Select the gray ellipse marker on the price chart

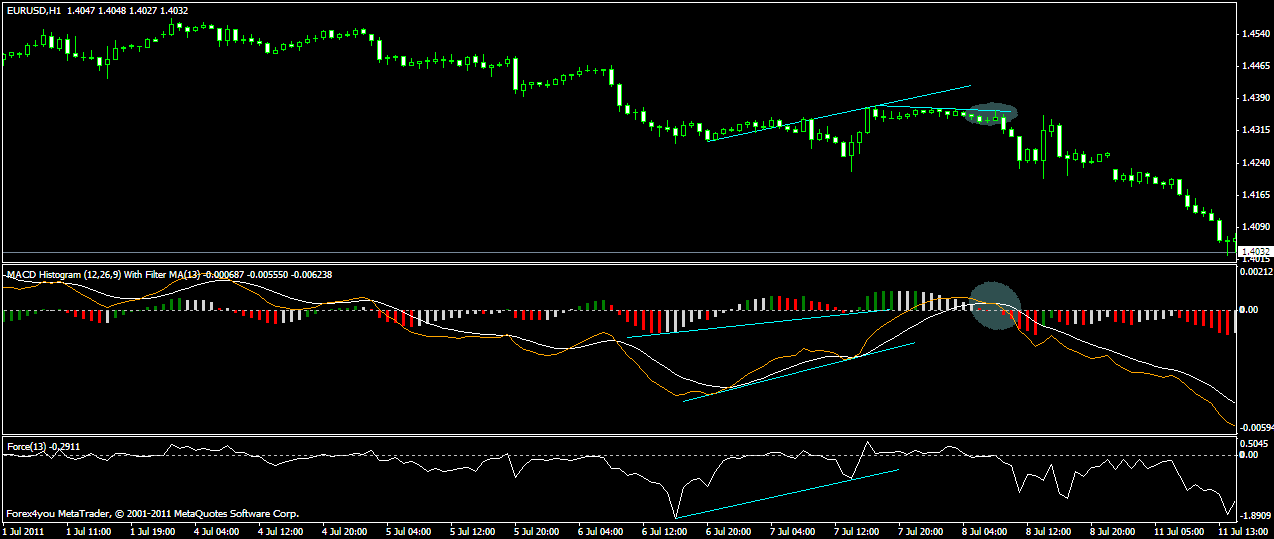pos(994,114)
